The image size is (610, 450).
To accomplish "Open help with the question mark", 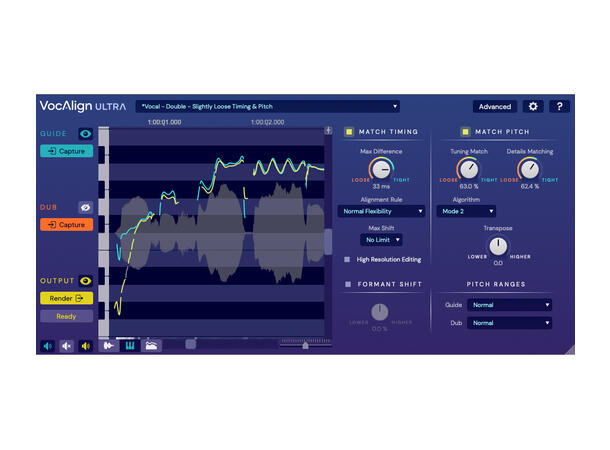I will (559, 106).
